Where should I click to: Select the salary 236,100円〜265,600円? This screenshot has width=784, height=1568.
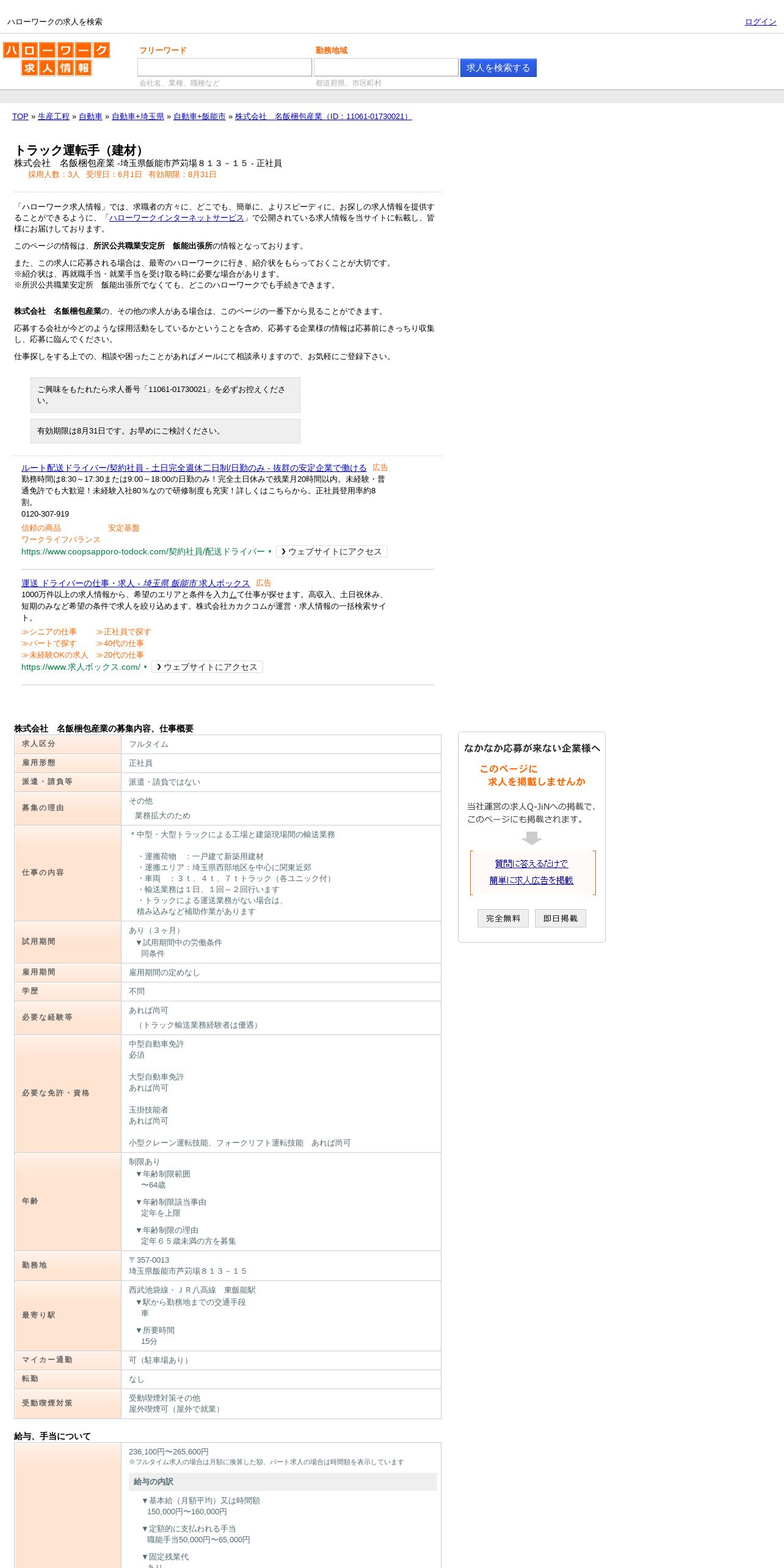(x=169, y=1452)
